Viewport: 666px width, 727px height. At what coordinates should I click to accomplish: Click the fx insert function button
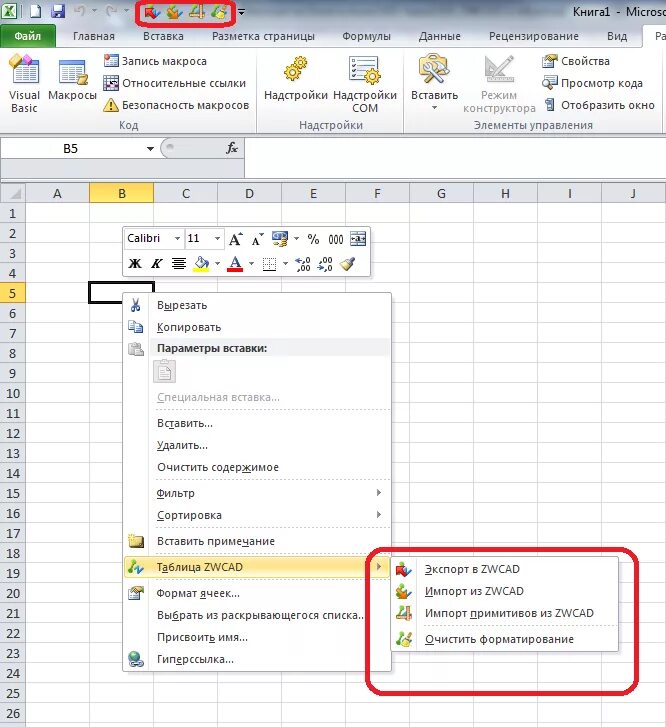tap(231, 148)
